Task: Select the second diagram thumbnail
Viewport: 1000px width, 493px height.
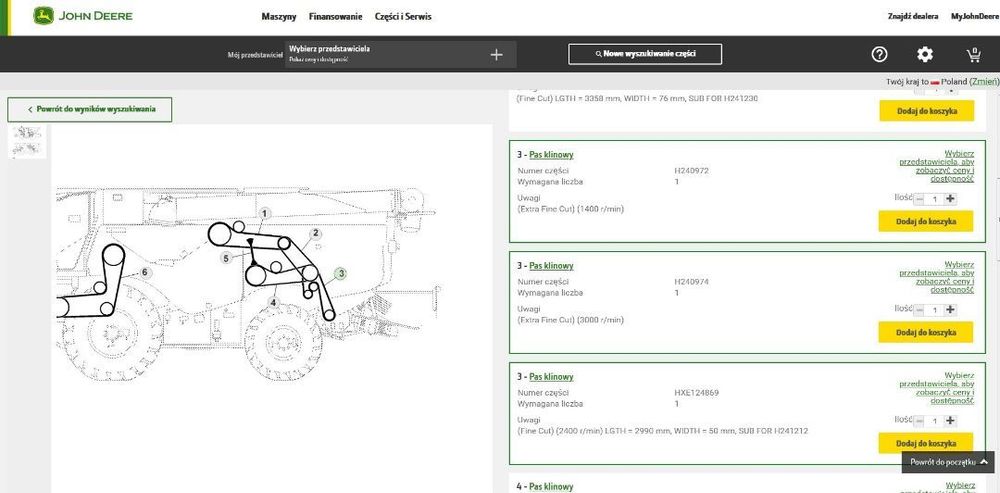Action: 27,149
